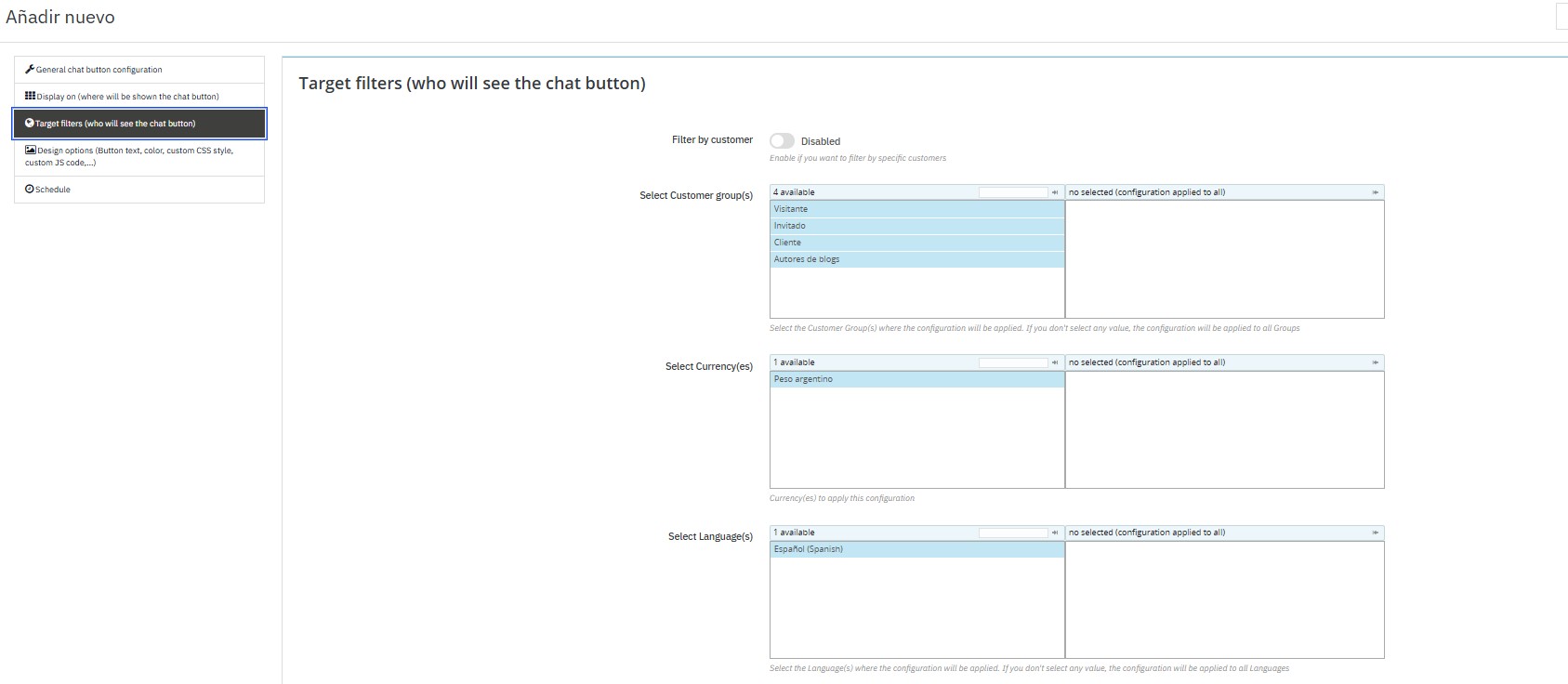This screenshot has height=684, width=1568.
Task: Click the customer groups search filter box
Action: pyautogui.click(x=1012, y=192)
